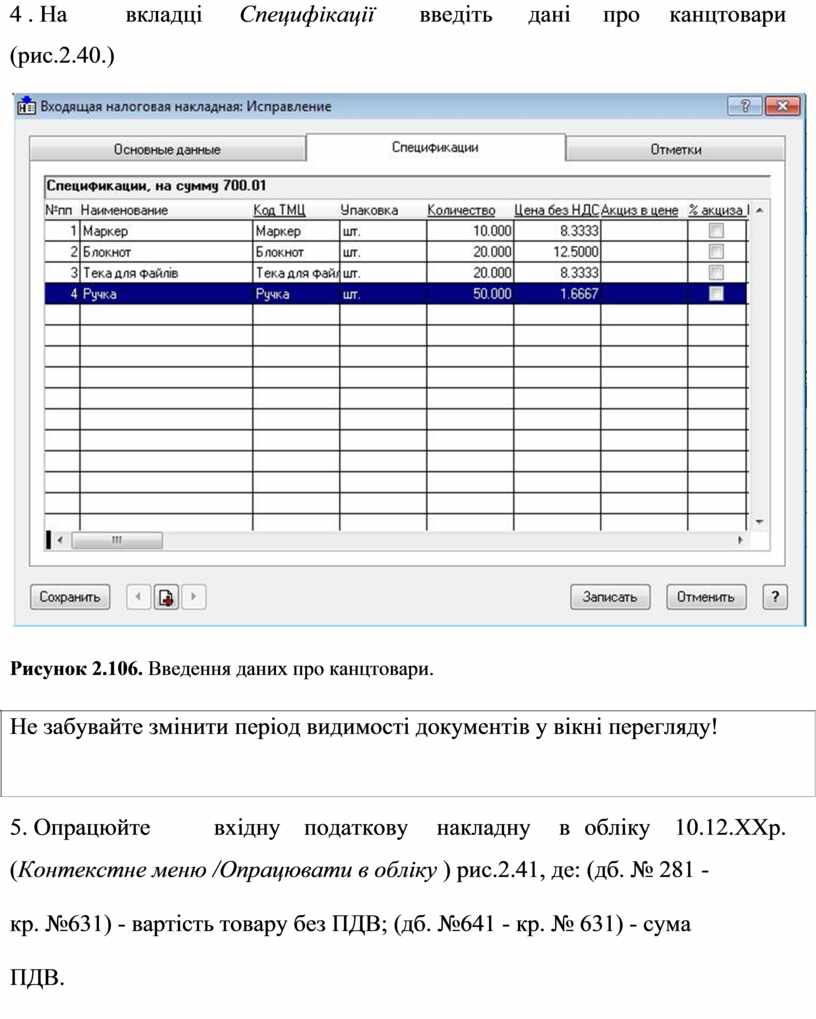
Task: Click the horizontal scrollbar thumb
Action: point(117,540)
